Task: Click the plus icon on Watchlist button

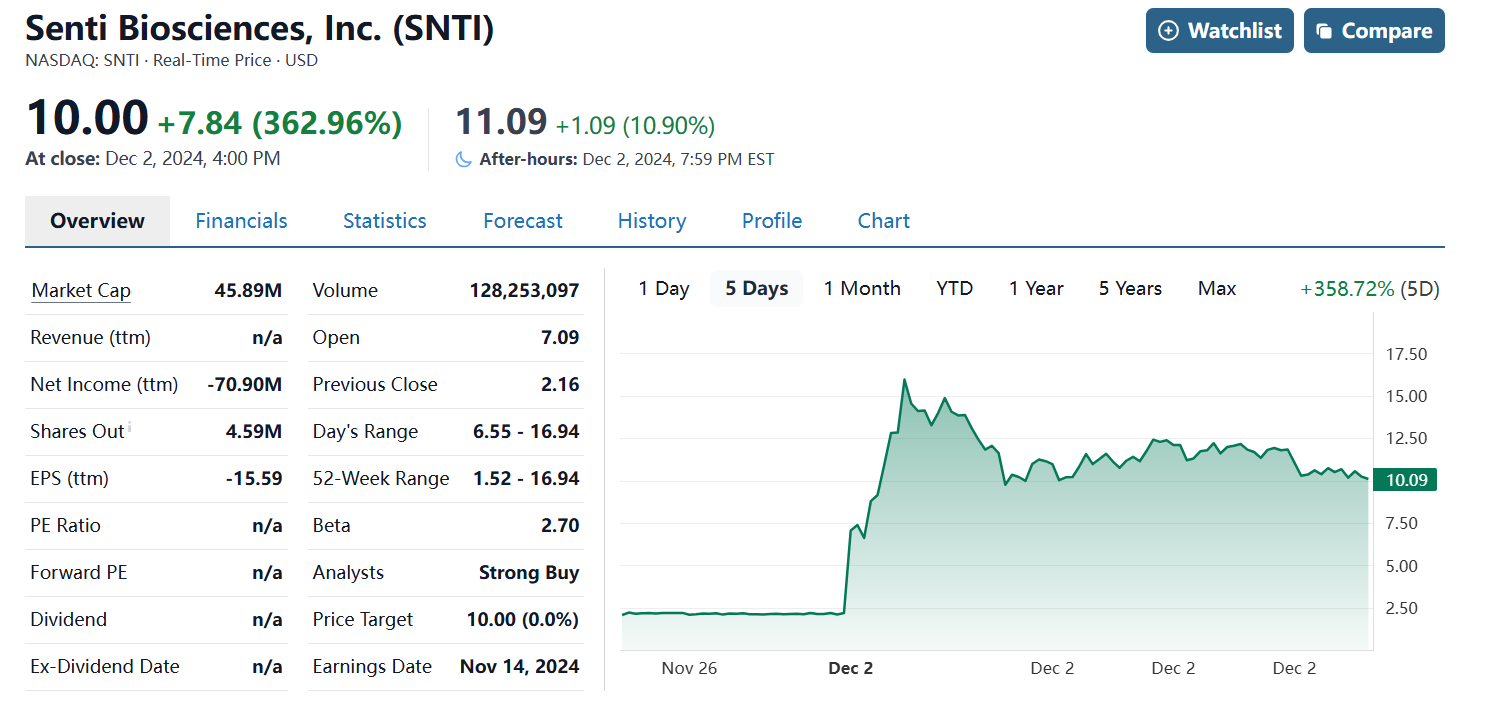Action: click(x=1168, y=31)
